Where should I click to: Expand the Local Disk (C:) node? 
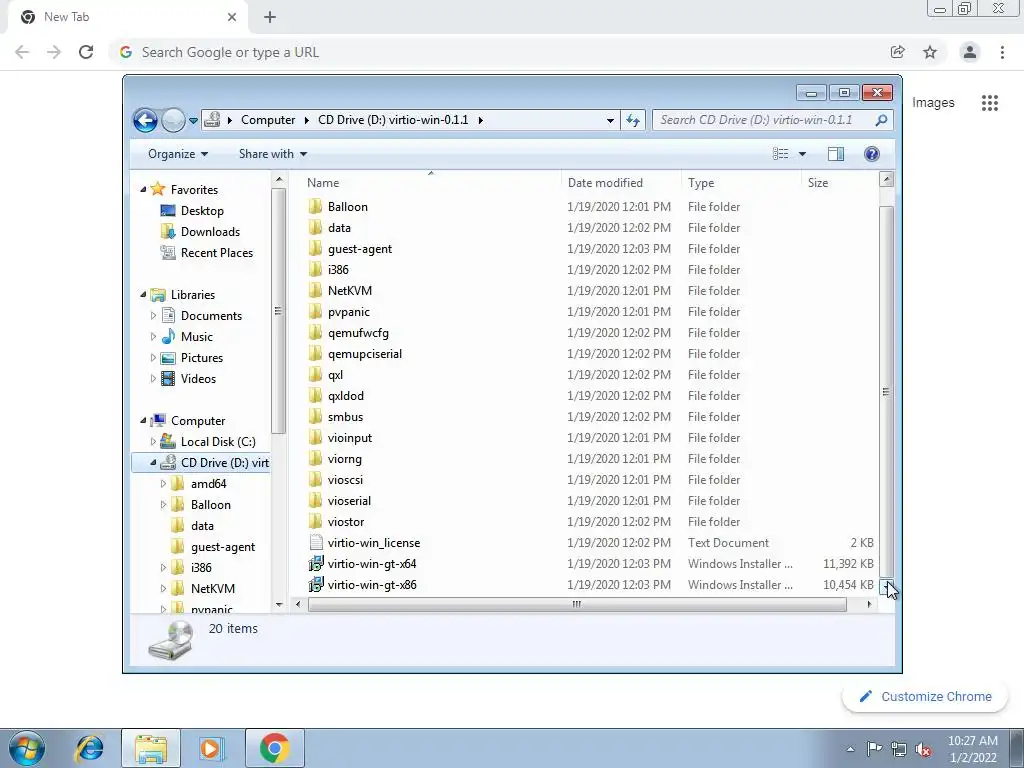point(153,442)
